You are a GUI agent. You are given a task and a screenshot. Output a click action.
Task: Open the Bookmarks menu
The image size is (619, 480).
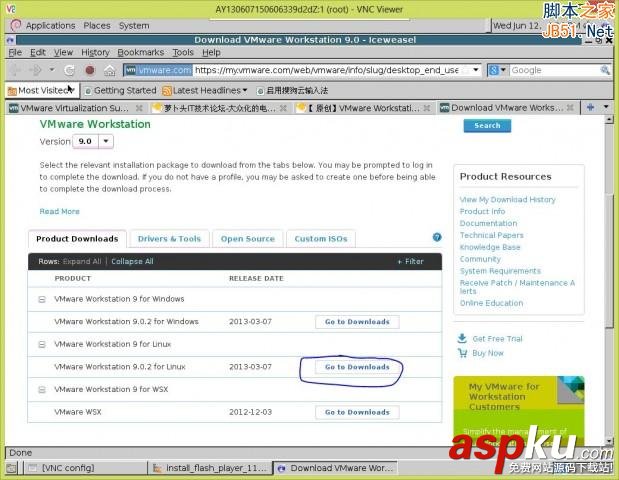[x=141, y=52]
